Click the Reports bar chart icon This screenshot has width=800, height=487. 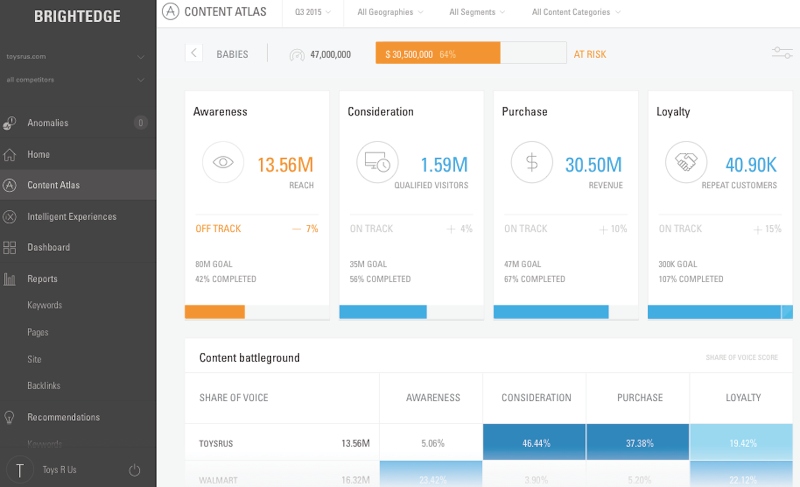point(10,279)
